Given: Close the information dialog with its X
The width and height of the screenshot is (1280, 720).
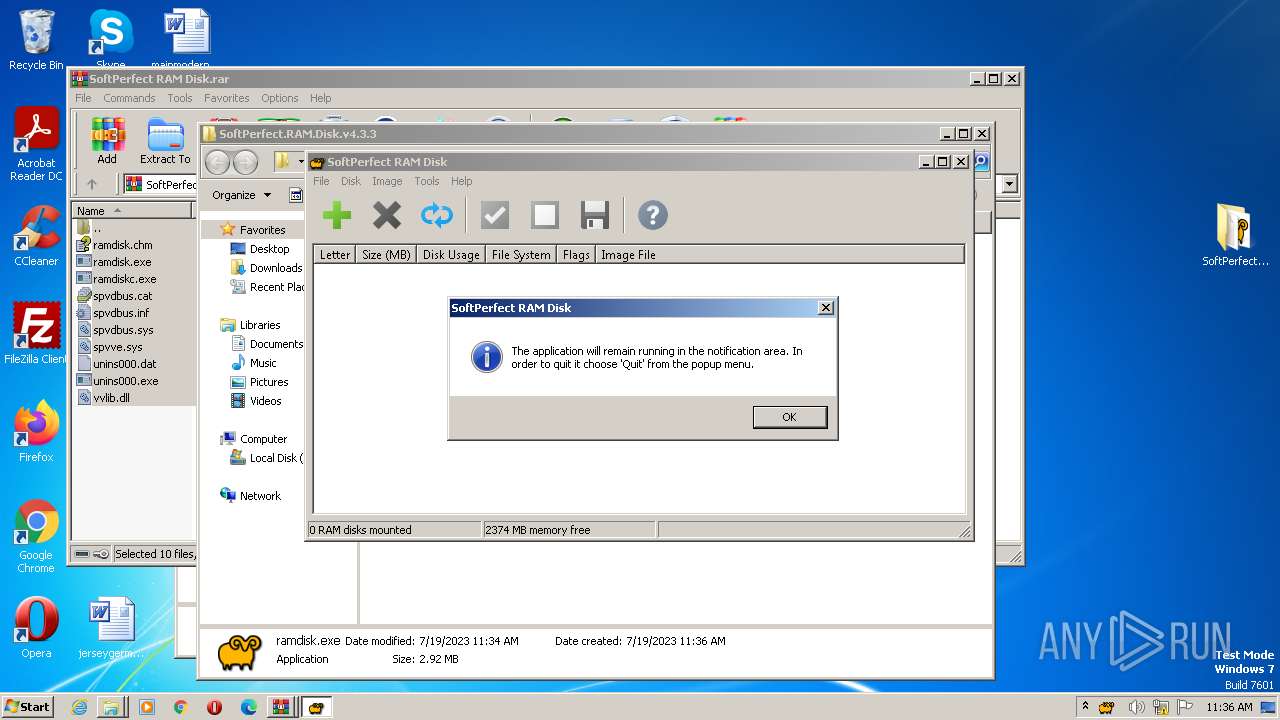Looking at the screenshot, I should point(826,308).
